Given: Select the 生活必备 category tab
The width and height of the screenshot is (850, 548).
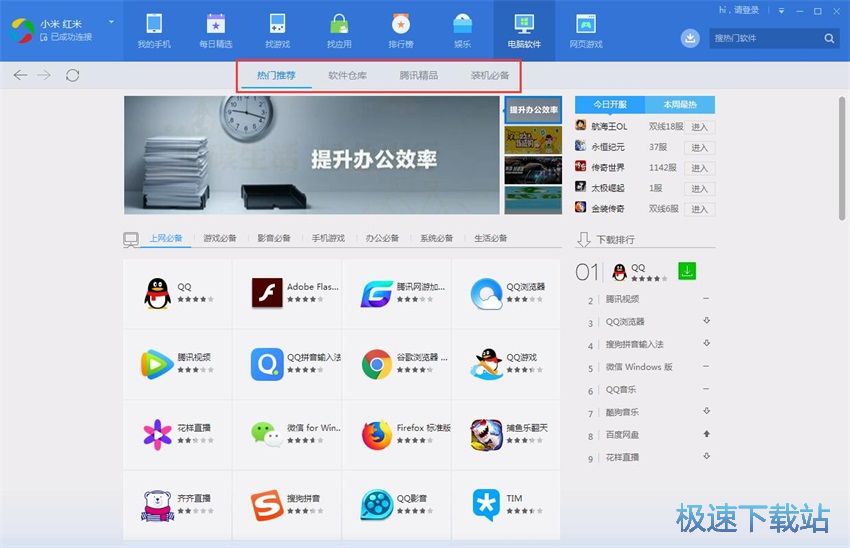Looking at the screenshot, I should (491, 238).
